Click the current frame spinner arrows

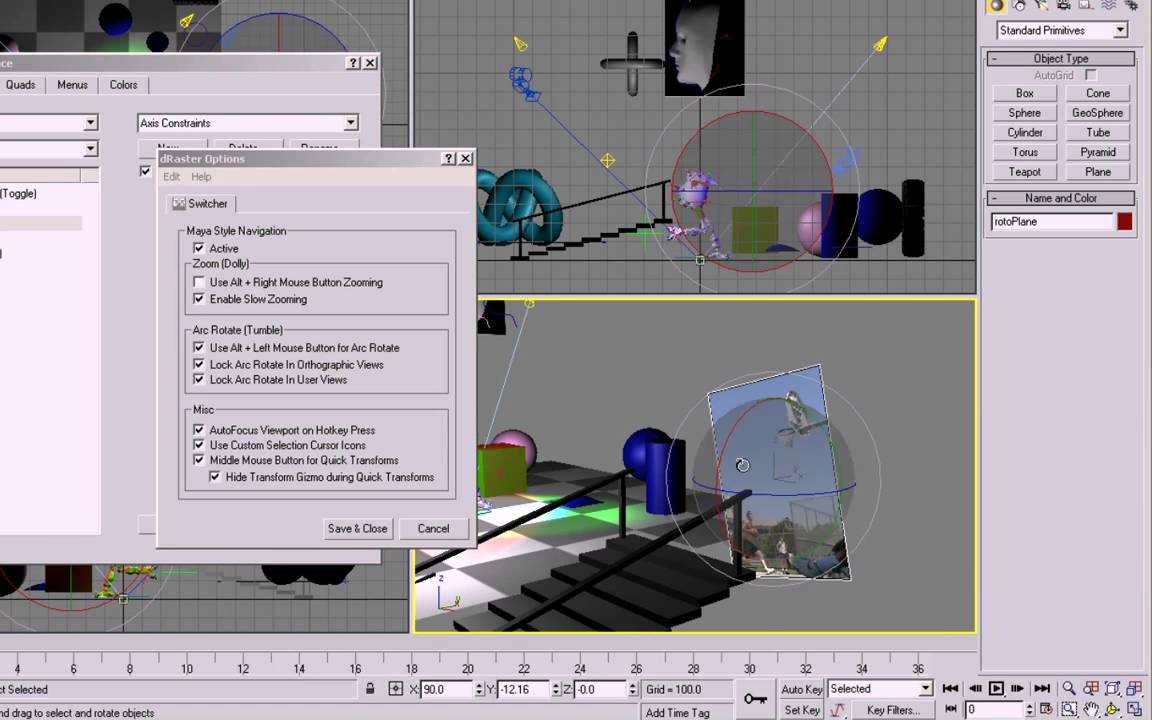(1029, 710)
